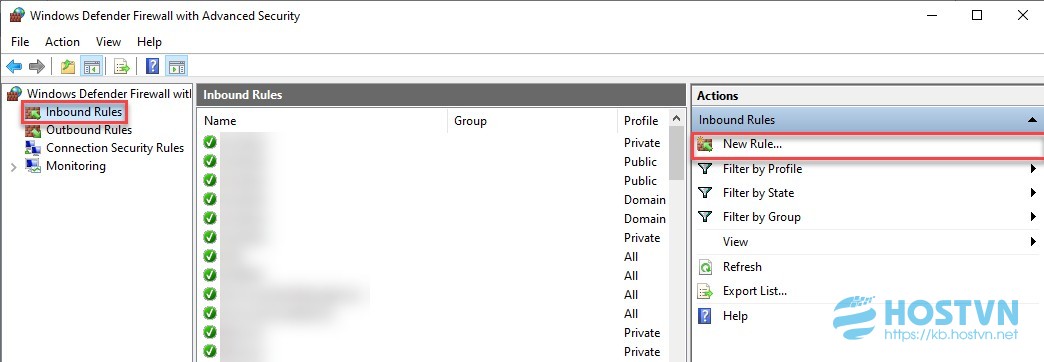The width and height of the screenshot is (1044, 362).
Task: Select the Windows Defender Firewall root node
Action: (99, 94)
